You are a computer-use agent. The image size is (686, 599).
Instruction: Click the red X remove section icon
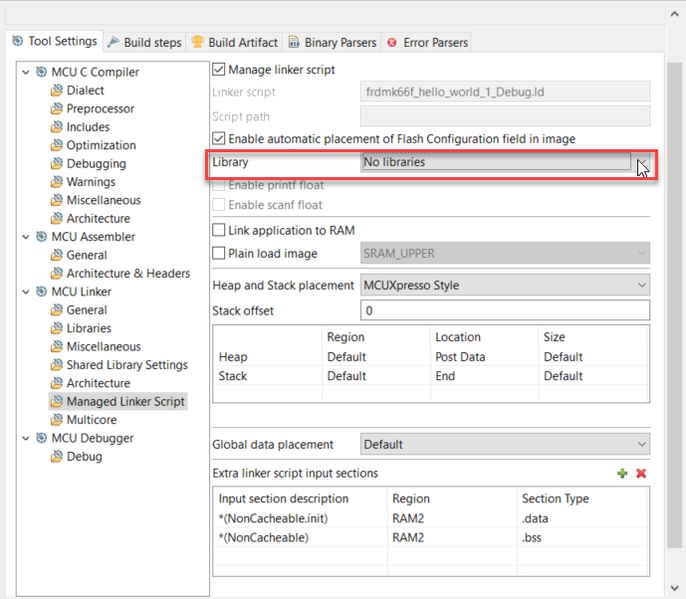click(x=641, y=473)
